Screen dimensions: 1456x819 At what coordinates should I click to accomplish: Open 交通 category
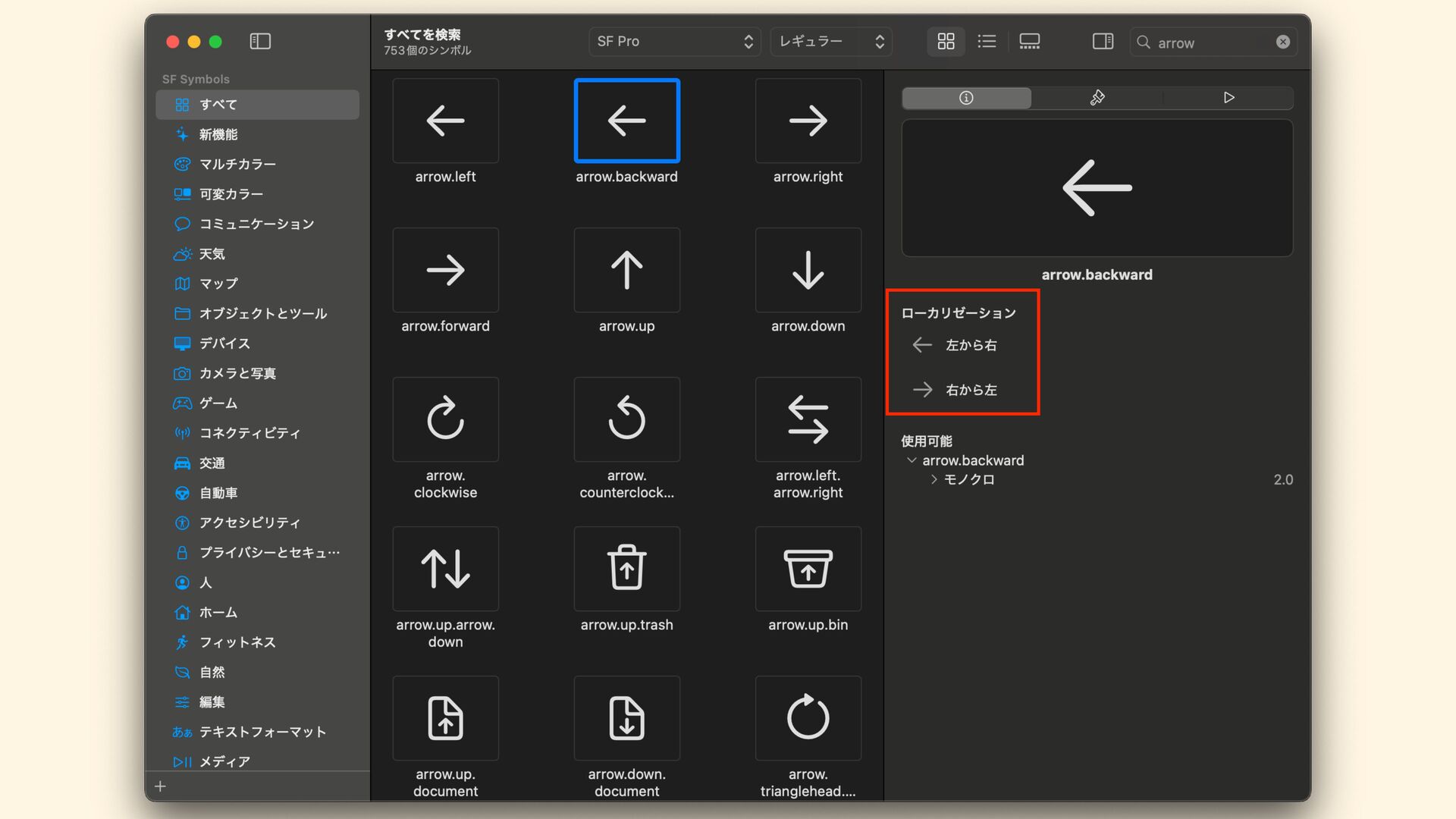(257, 463)
